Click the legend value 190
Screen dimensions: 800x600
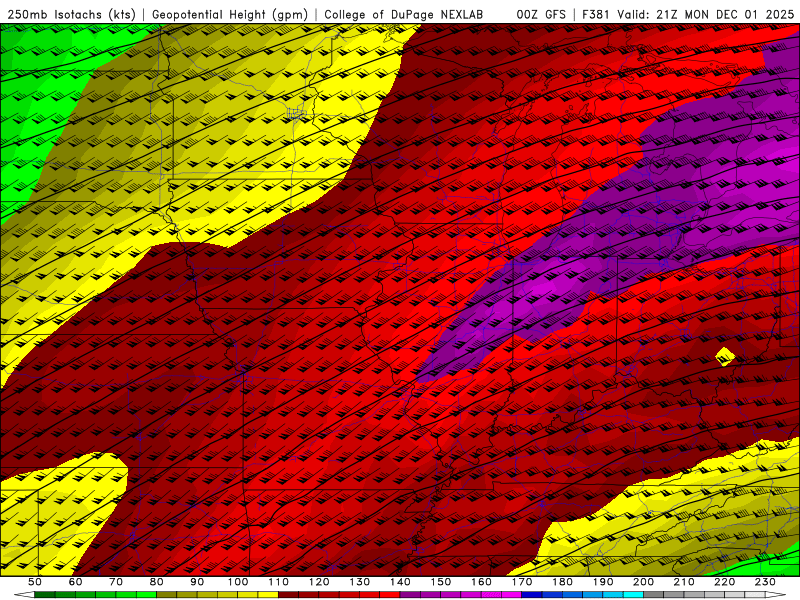(603, 582)
